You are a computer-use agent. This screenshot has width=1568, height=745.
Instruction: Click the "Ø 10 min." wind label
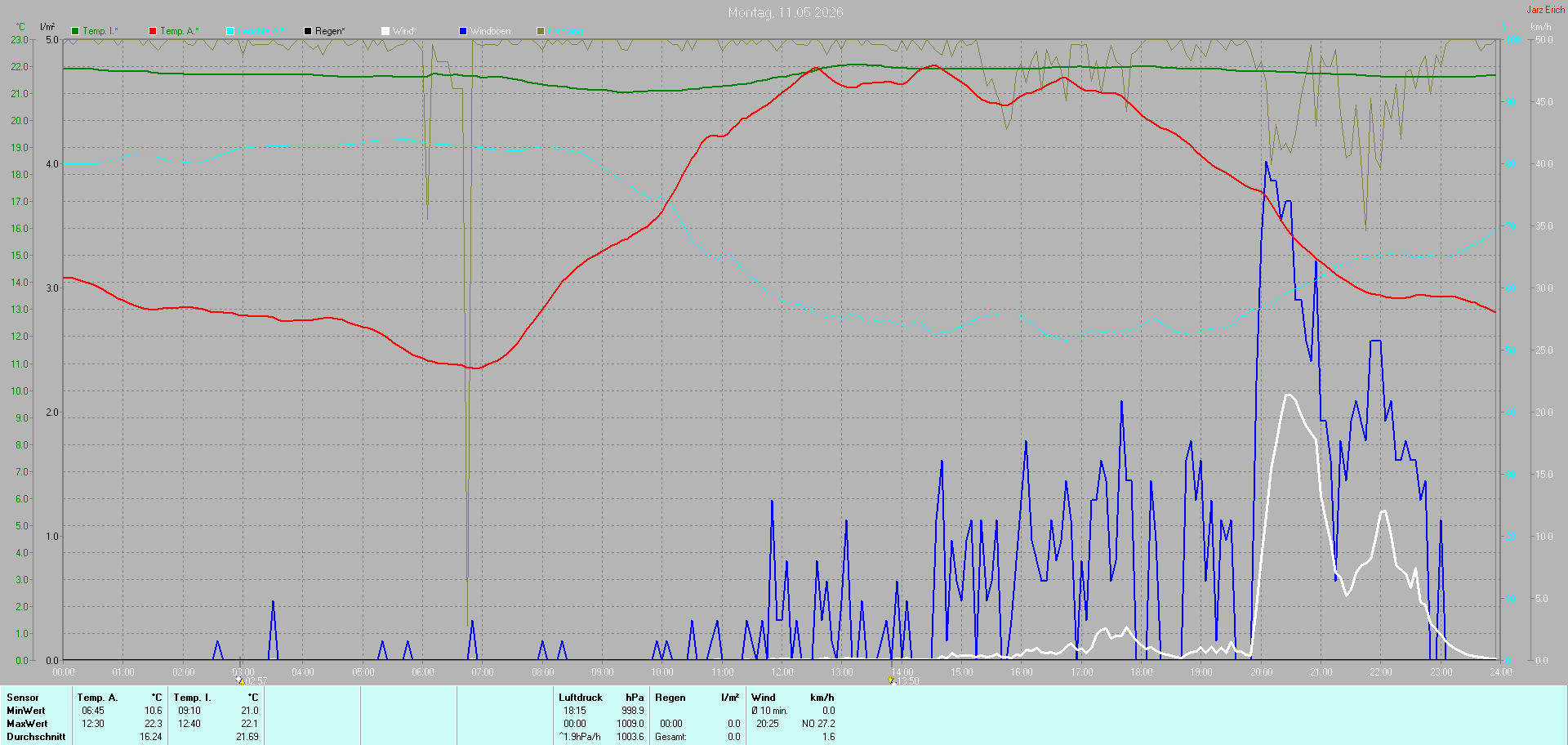coord(770,711)
